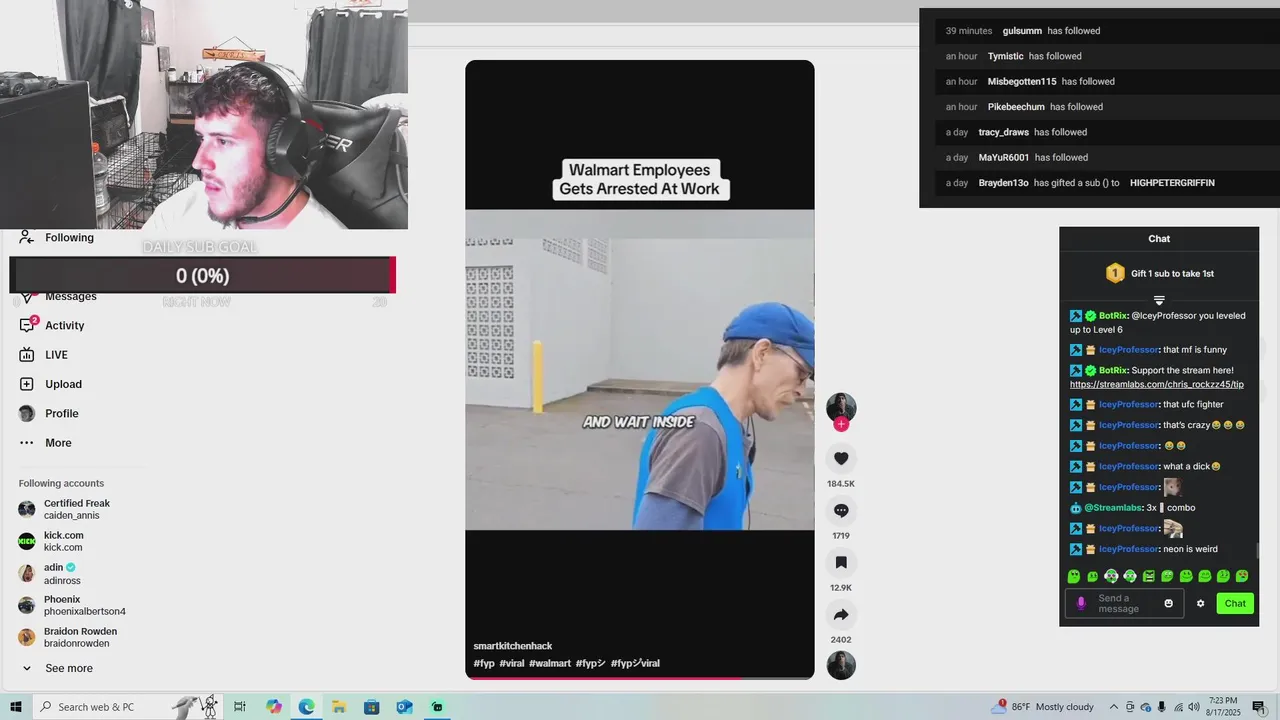Image resolution: width=1280 pixels, height=720 pixels.
Task: Click the #walmart hashtag
Action: [x=550, y=663]
